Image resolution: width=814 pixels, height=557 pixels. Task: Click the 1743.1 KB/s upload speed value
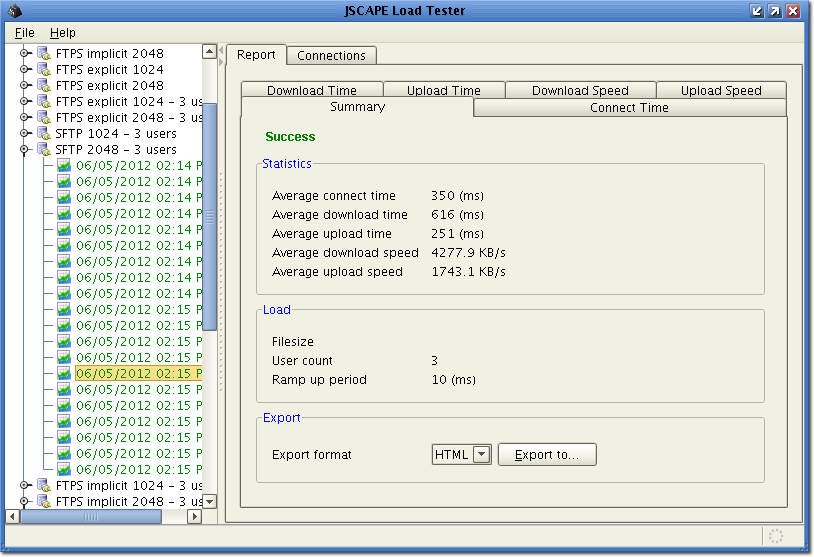pos(468,272)
